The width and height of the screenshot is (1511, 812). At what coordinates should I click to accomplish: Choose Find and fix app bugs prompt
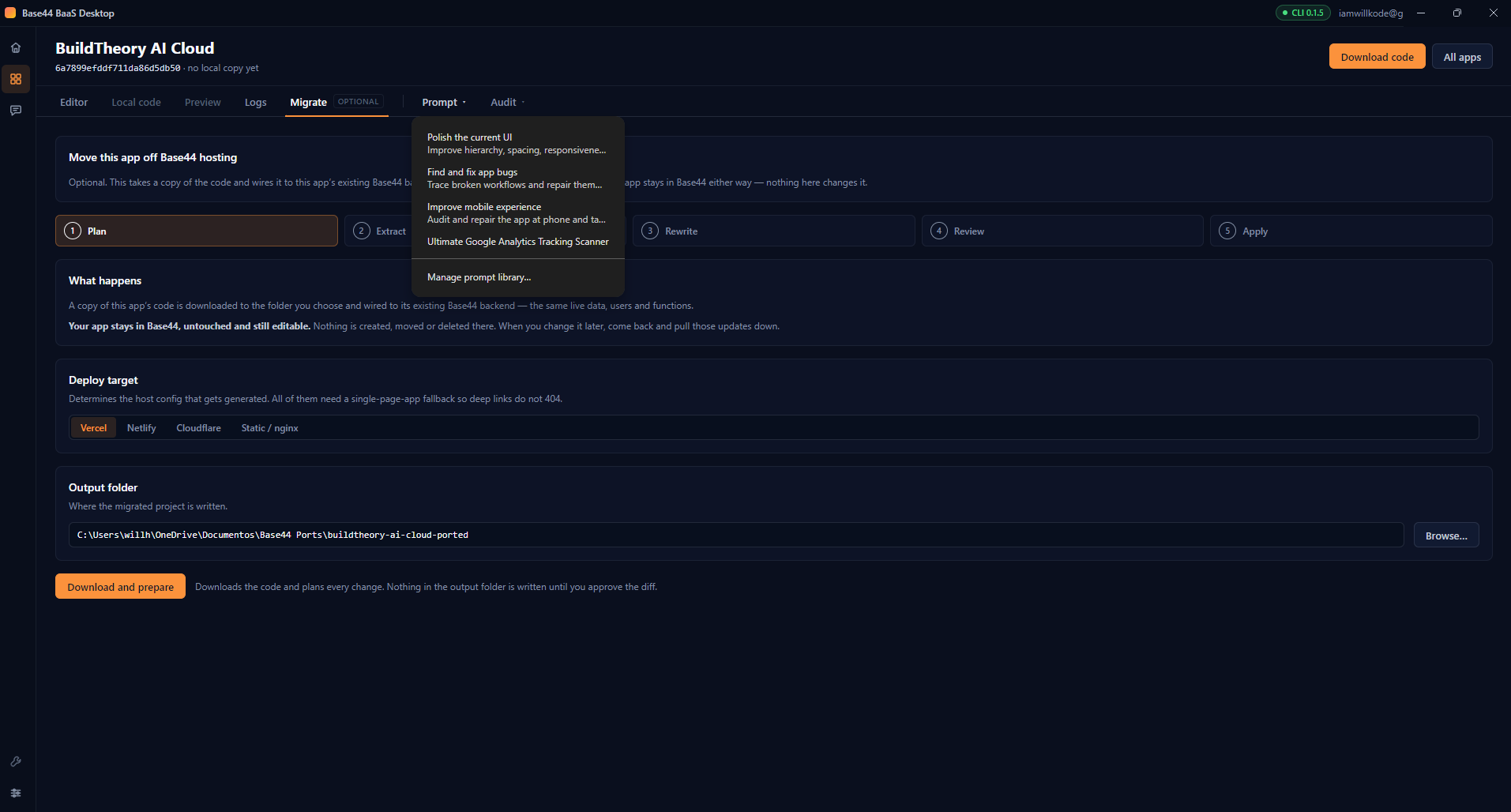(x=518, y=179)
